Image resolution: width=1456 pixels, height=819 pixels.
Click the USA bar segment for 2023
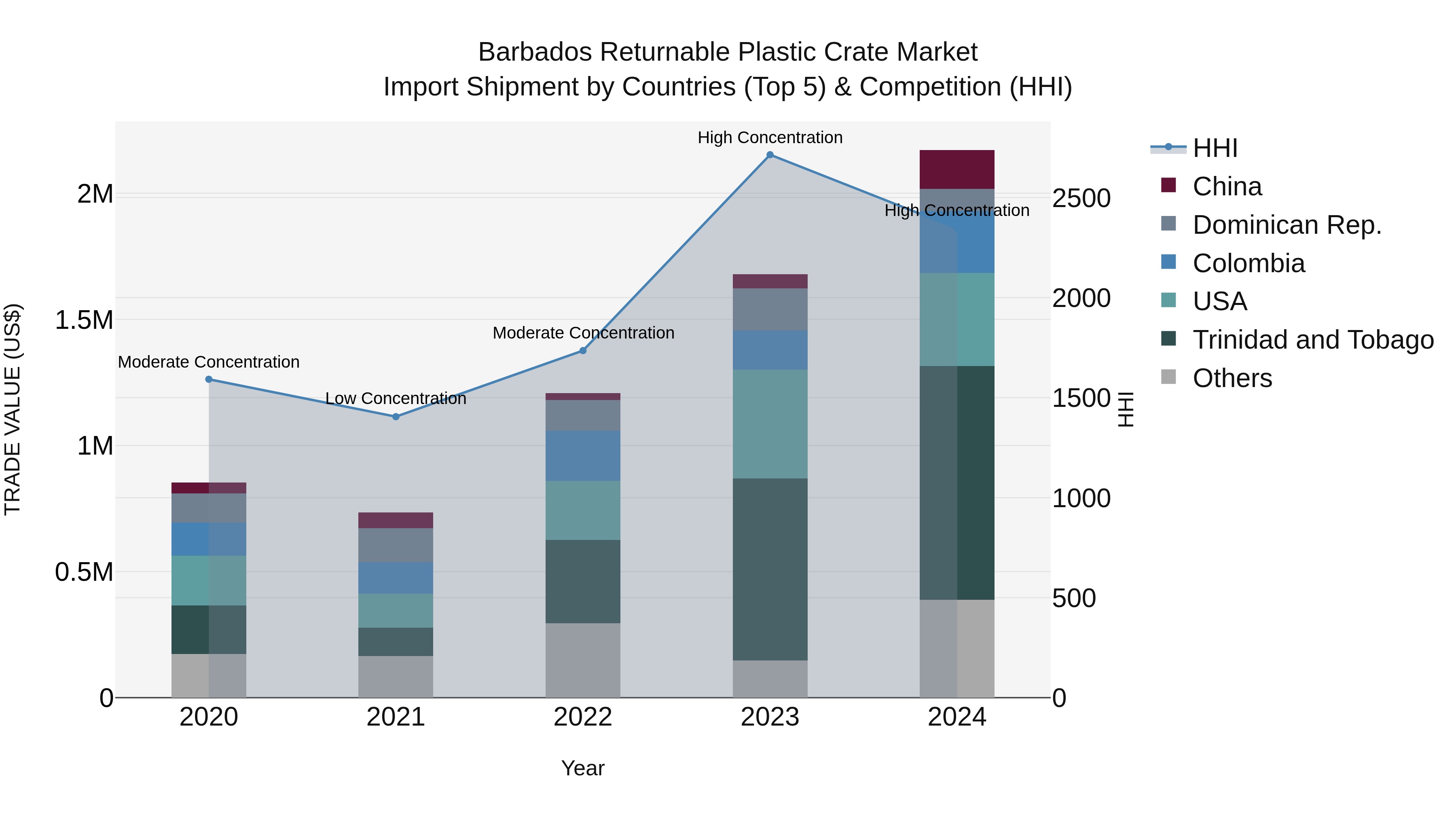pyautogui.click(x=770, y=424)
